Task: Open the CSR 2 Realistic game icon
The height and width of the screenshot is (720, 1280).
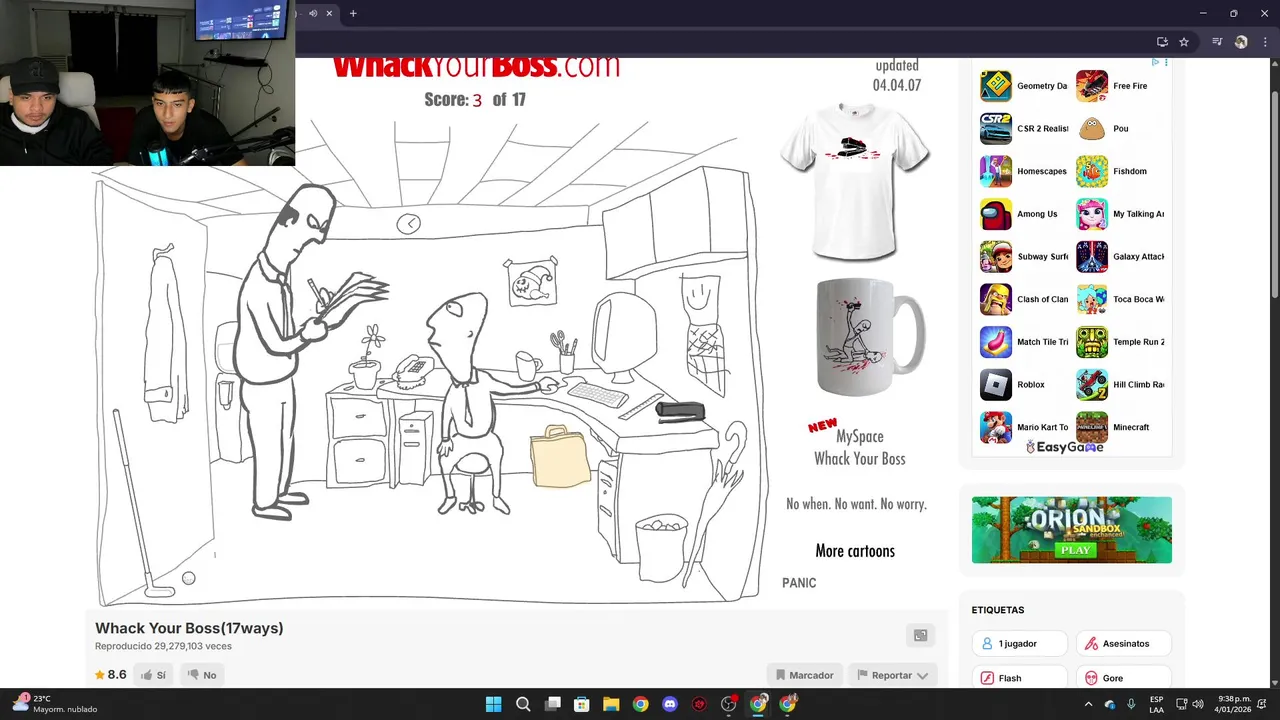Action: [995, 129]
